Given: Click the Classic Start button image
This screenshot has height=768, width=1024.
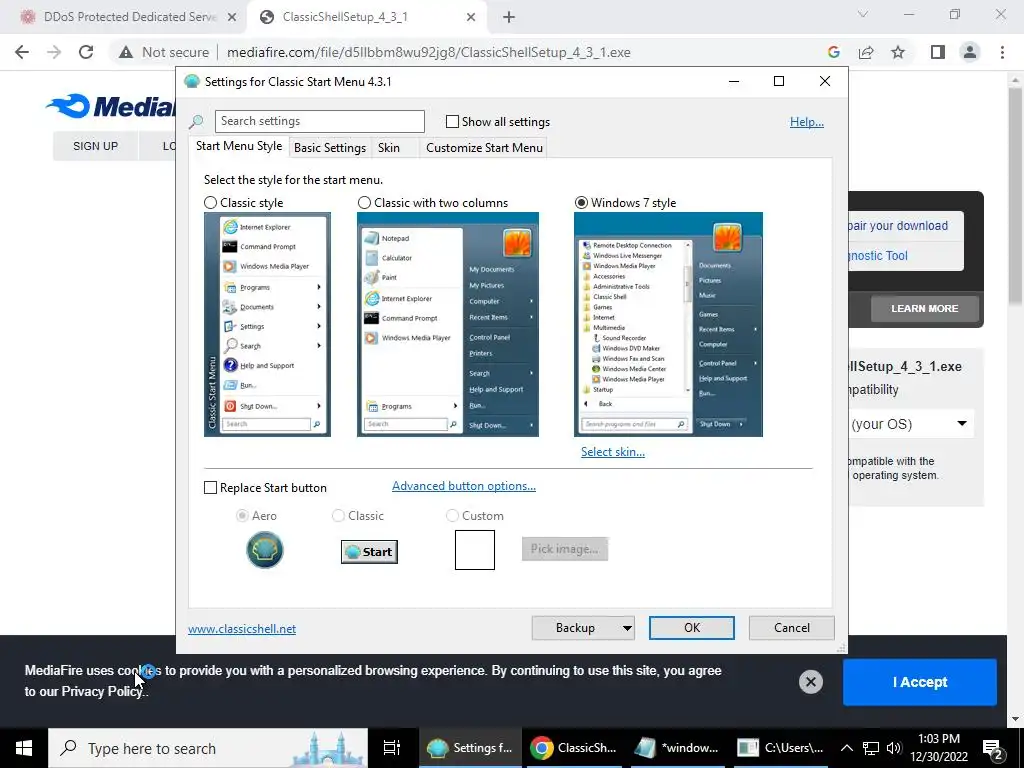Looking at the screenshot, I should (369, 552).
